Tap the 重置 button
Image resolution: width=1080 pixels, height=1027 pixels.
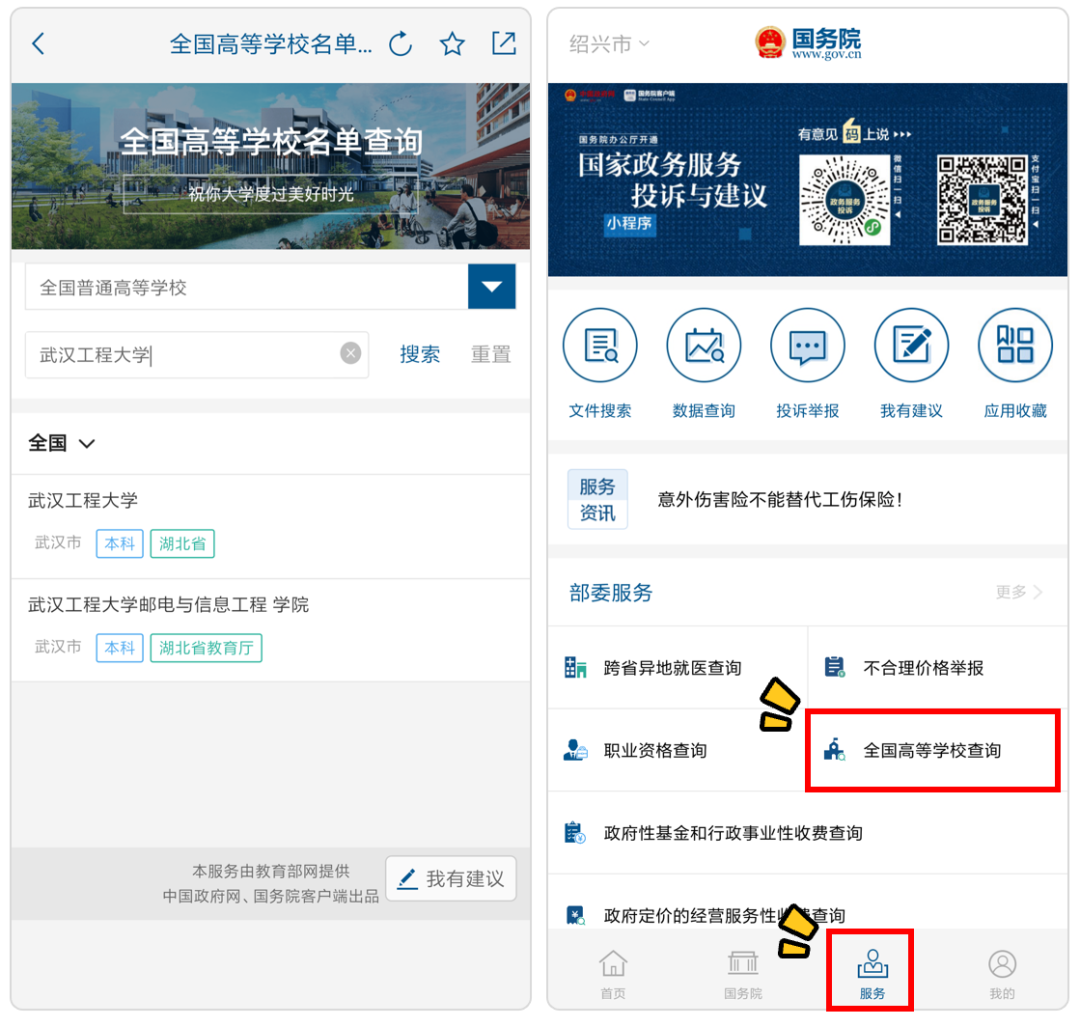coord(490,354)
